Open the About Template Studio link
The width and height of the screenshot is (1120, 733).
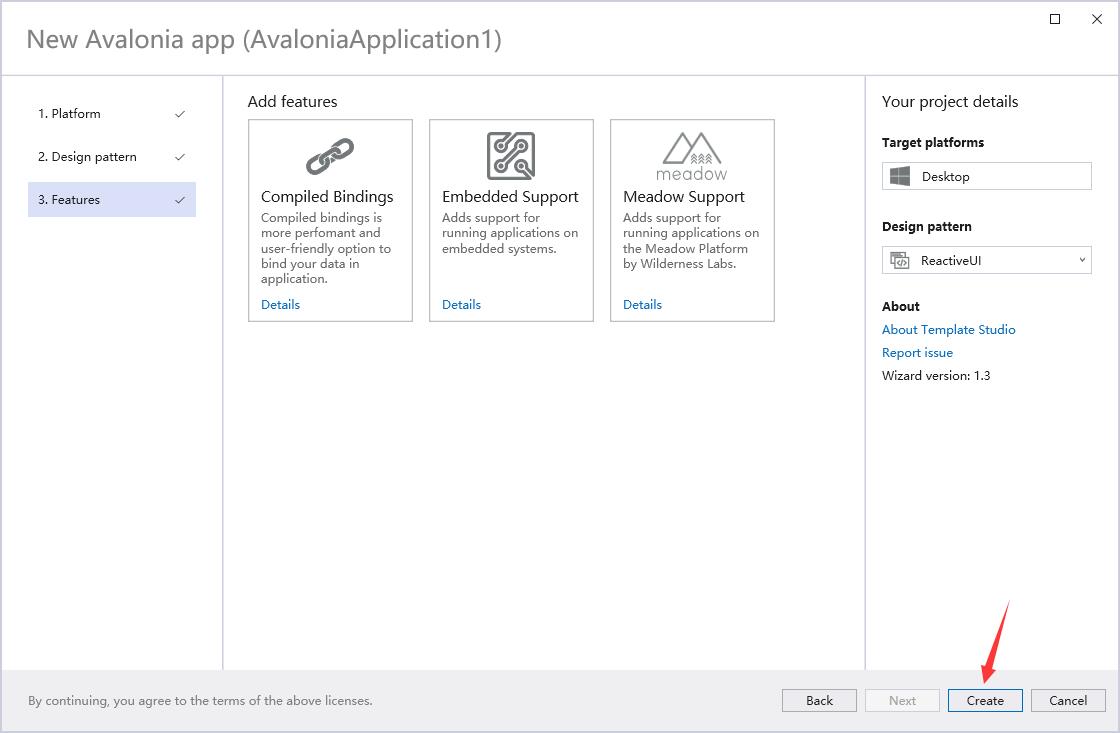[948, 330]
